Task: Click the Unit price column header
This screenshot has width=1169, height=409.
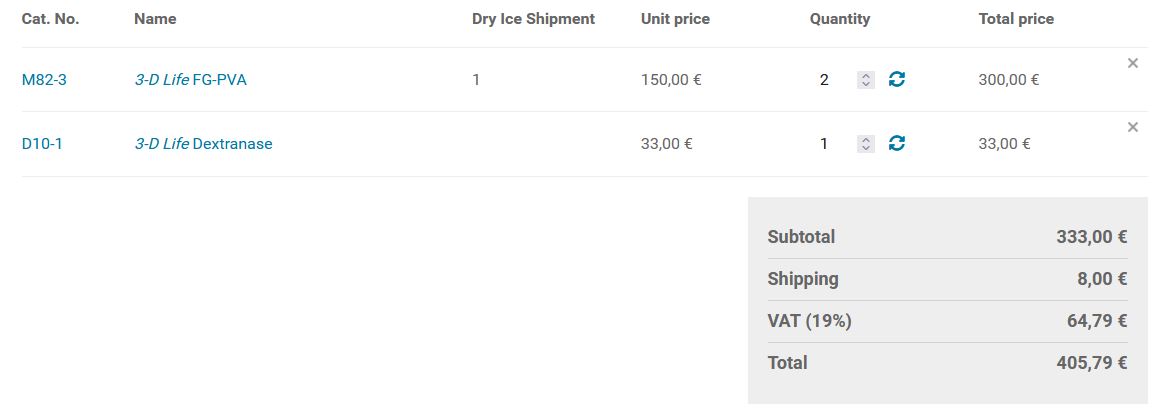Action: coord(675,19)
